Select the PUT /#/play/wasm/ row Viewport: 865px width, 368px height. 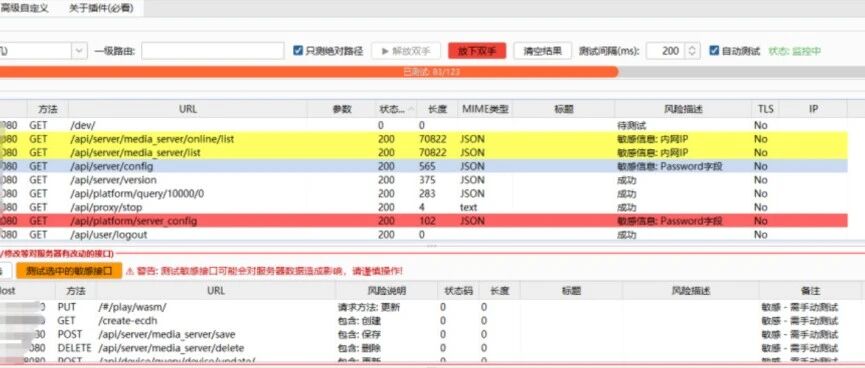[432, 307]
